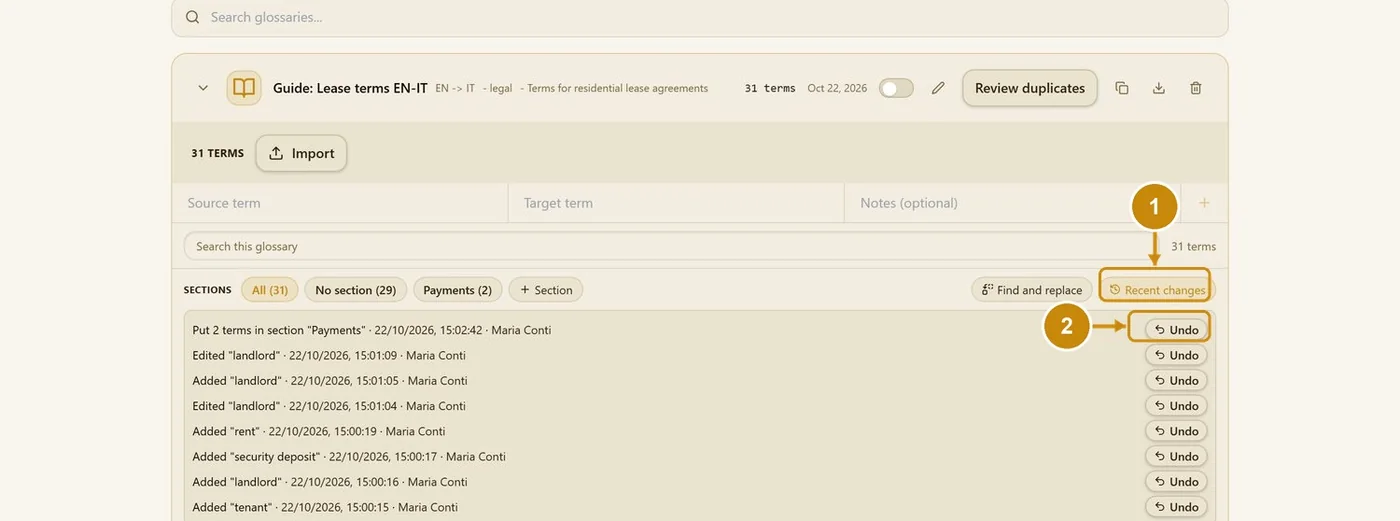Undo Added landlord at 15:01:05
This screenshot has height=521, width=1400.
click(1176, 380)
